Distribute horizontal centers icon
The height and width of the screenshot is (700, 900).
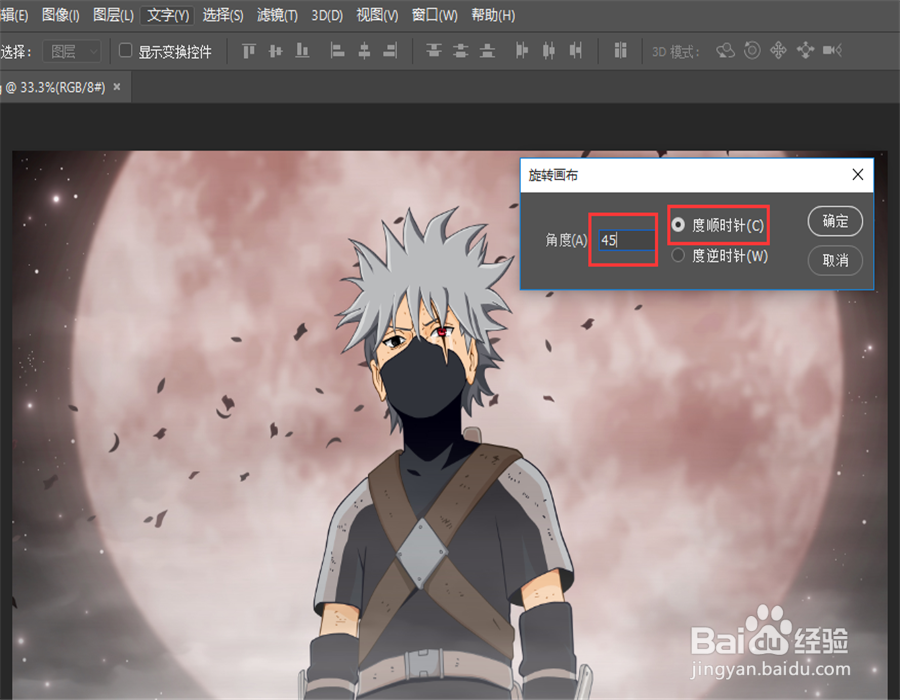[x=549, y=51]
